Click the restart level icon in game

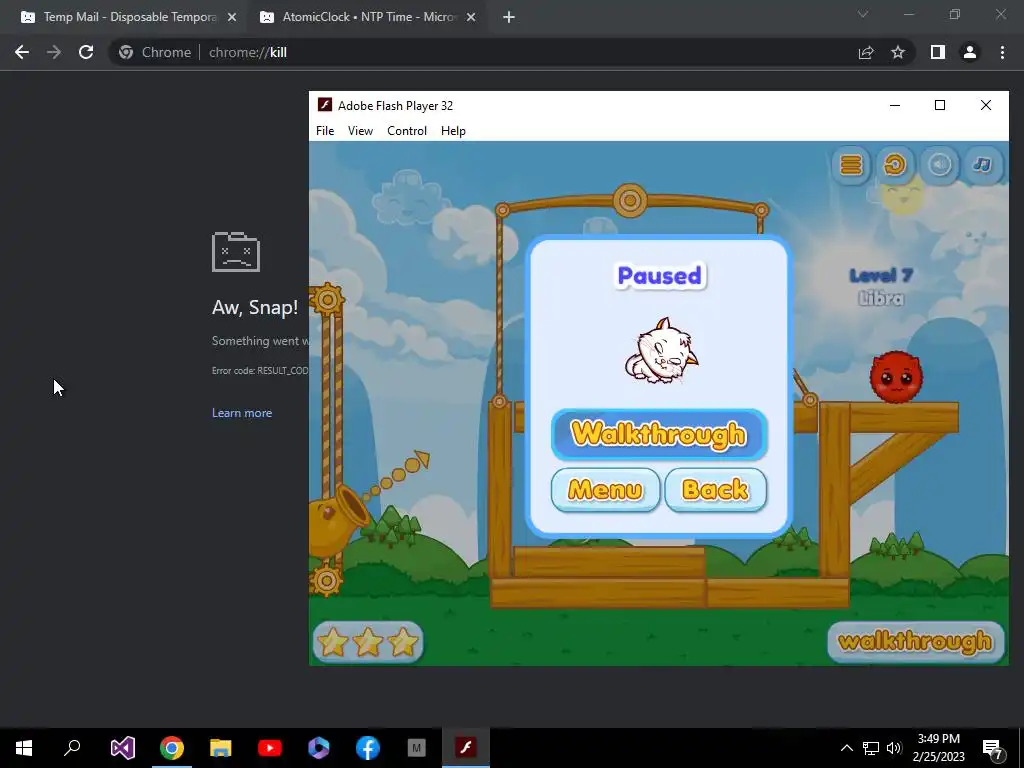coord(895,165)
